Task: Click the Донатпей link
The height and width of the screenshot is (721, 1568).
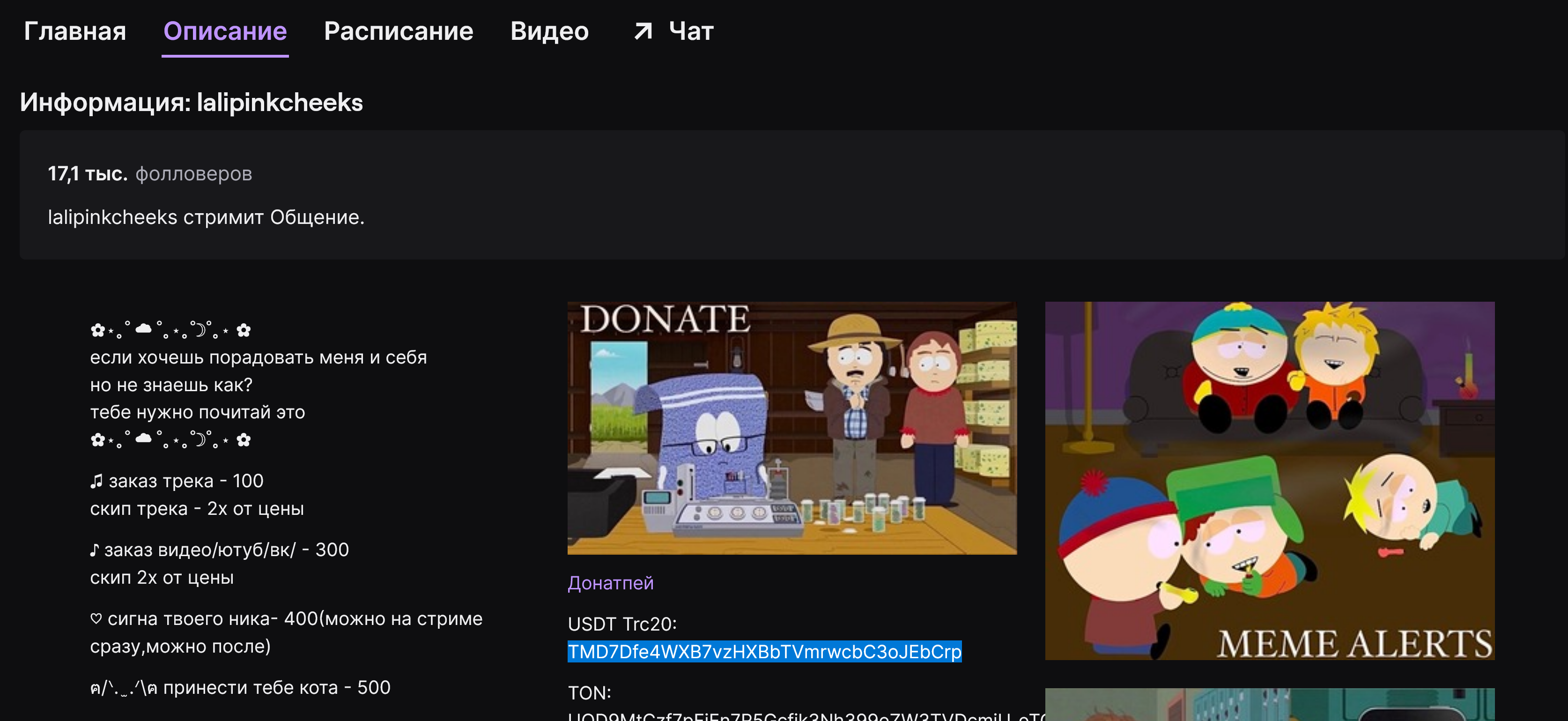Action: coord(611,583)
